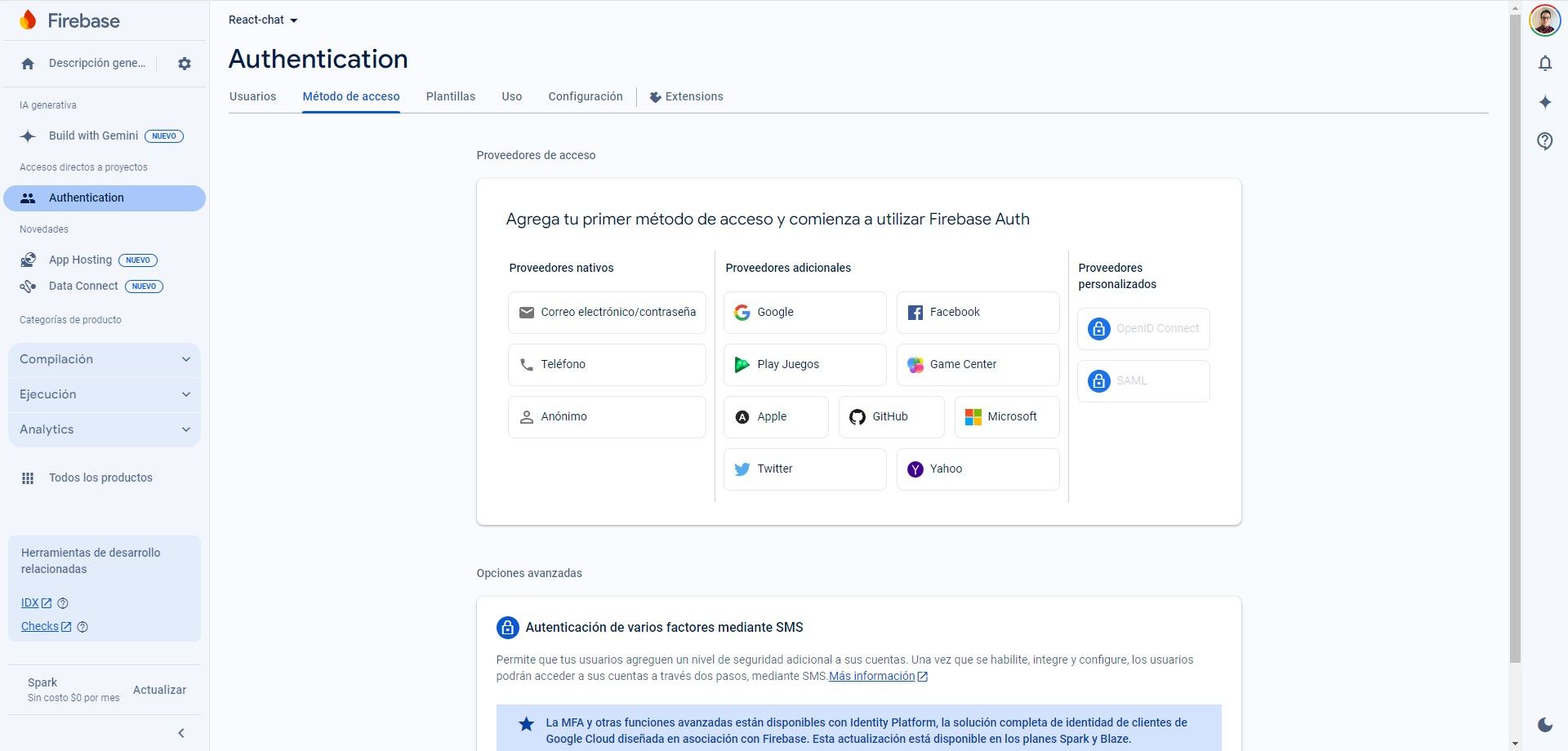Open the React-chat project dropdown
Screen dimensions: 1568x751
tap(263, 20)
